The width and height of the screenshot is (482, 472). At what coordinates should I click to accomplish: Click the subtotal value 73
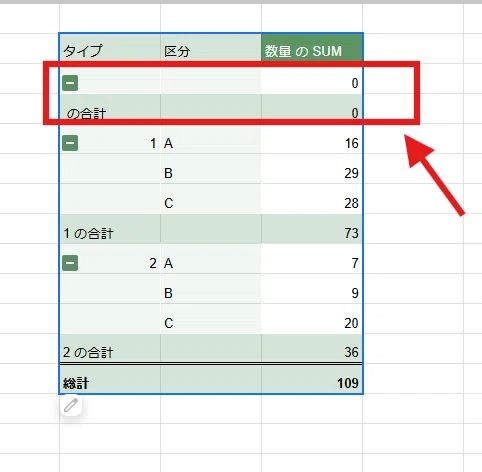(x=352, y=233)
